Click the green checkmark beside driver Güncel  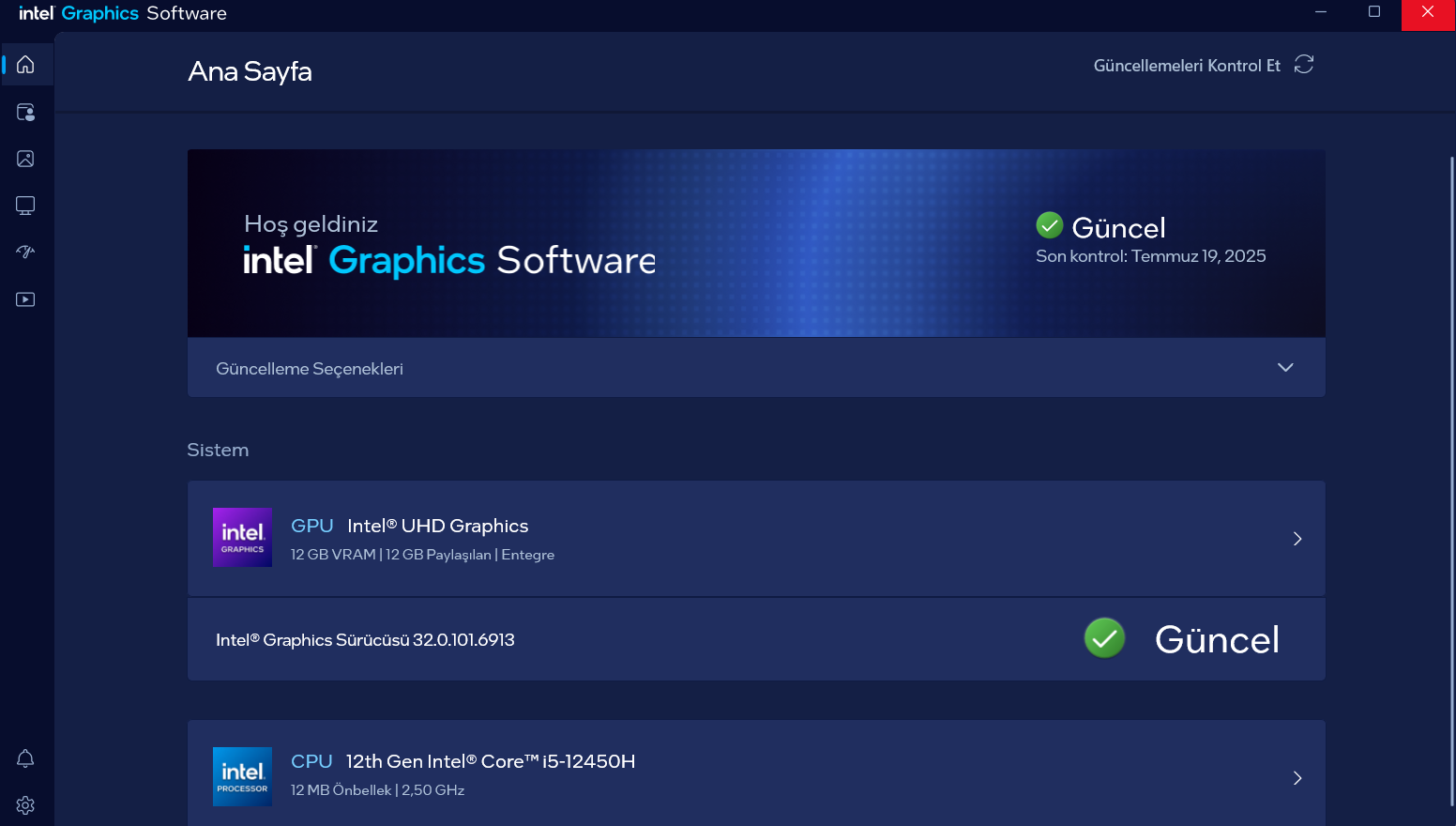click(x=1104, y=638)
